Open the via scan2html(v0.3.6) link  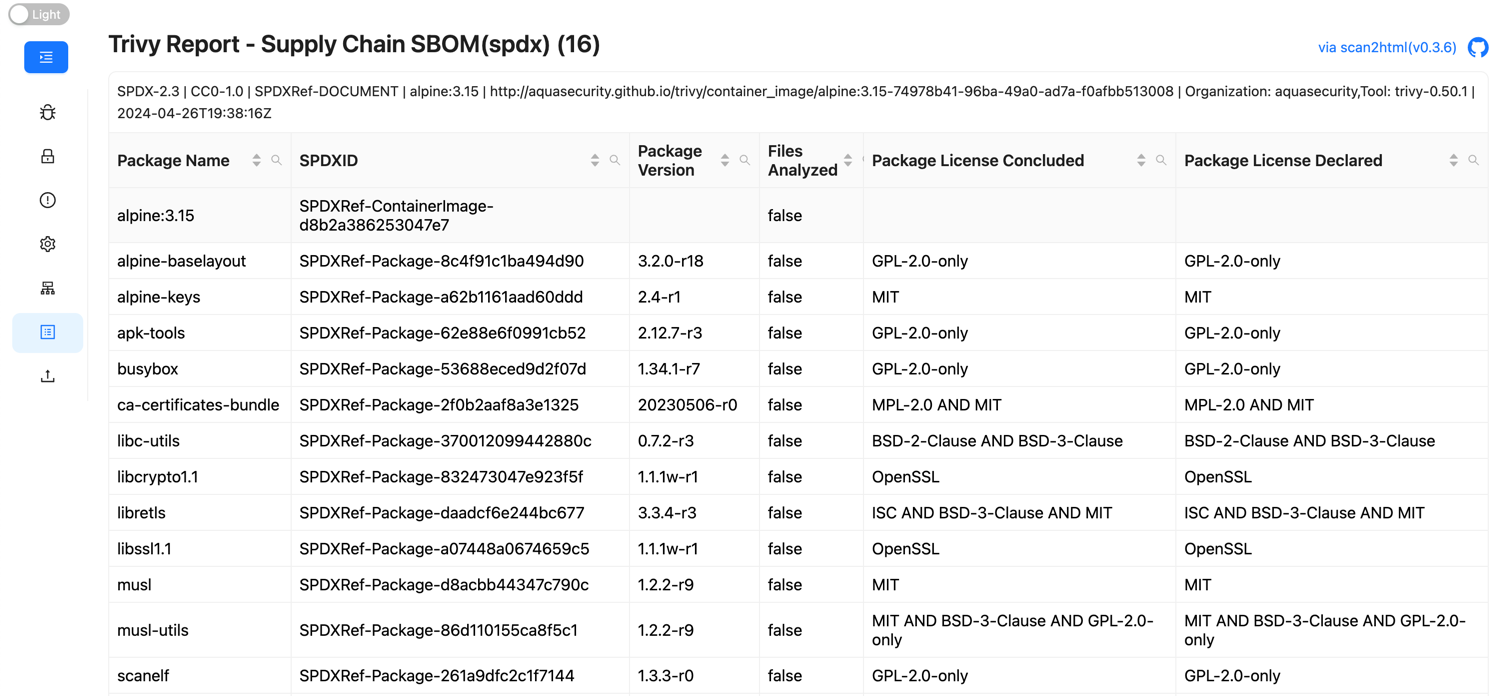pos(1387,47)
